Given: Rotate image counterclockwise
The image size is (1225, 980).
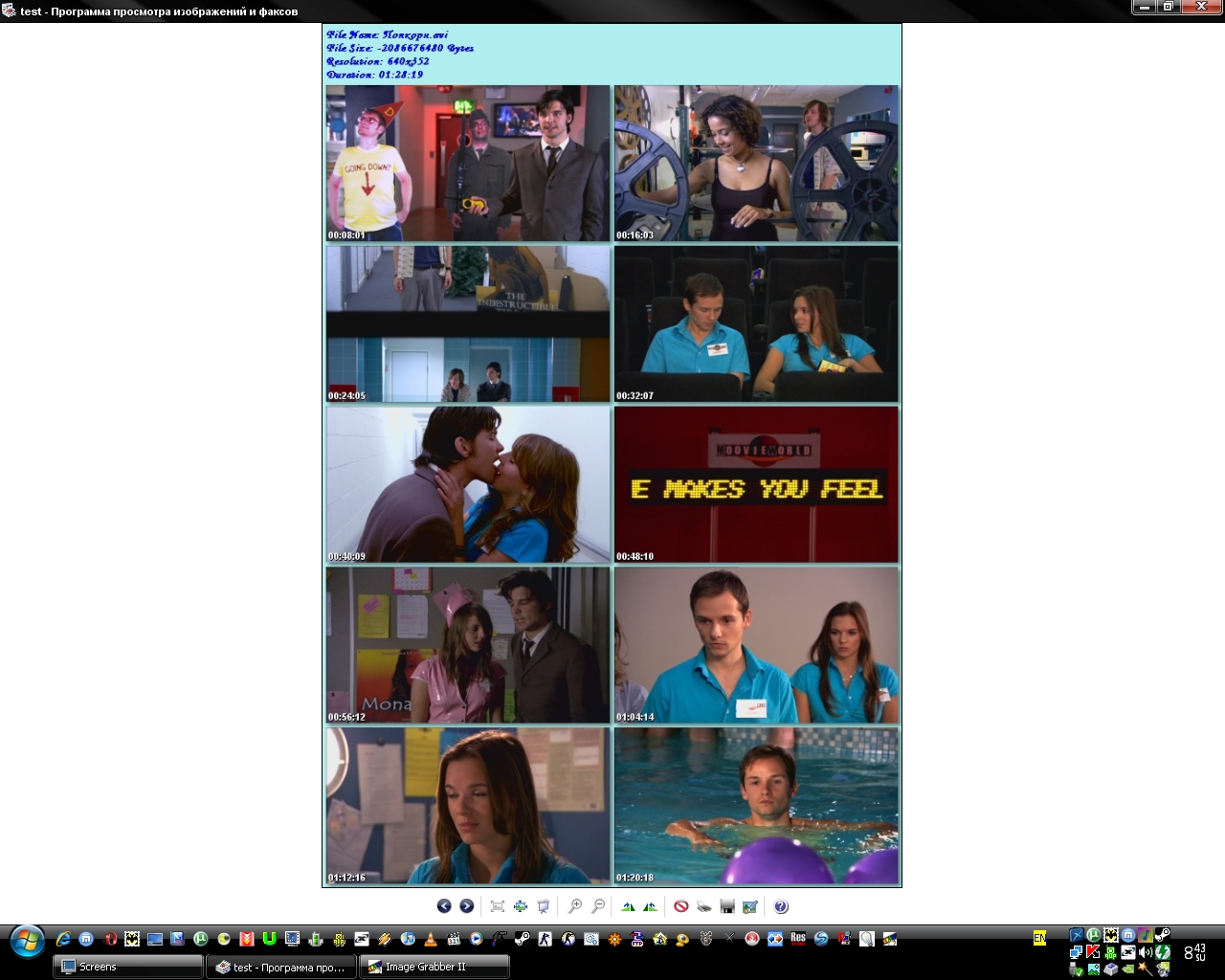Looking at the screenshot, I should pyautogui.click(x=651, y=906).
